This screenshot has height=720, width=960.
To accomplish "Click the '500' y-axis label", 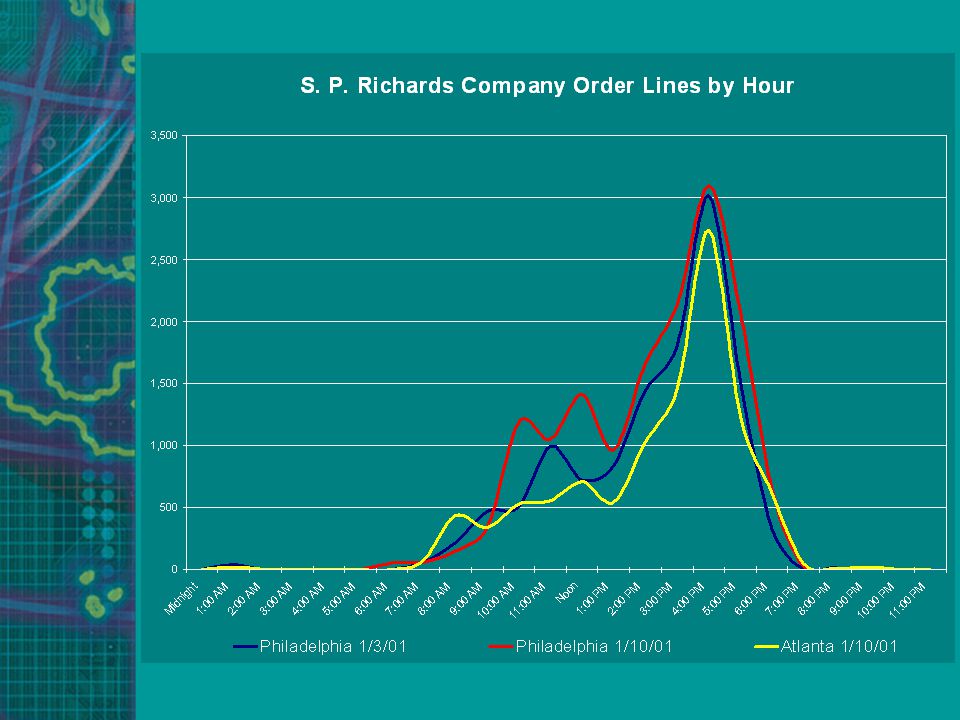I will point(170,508).
